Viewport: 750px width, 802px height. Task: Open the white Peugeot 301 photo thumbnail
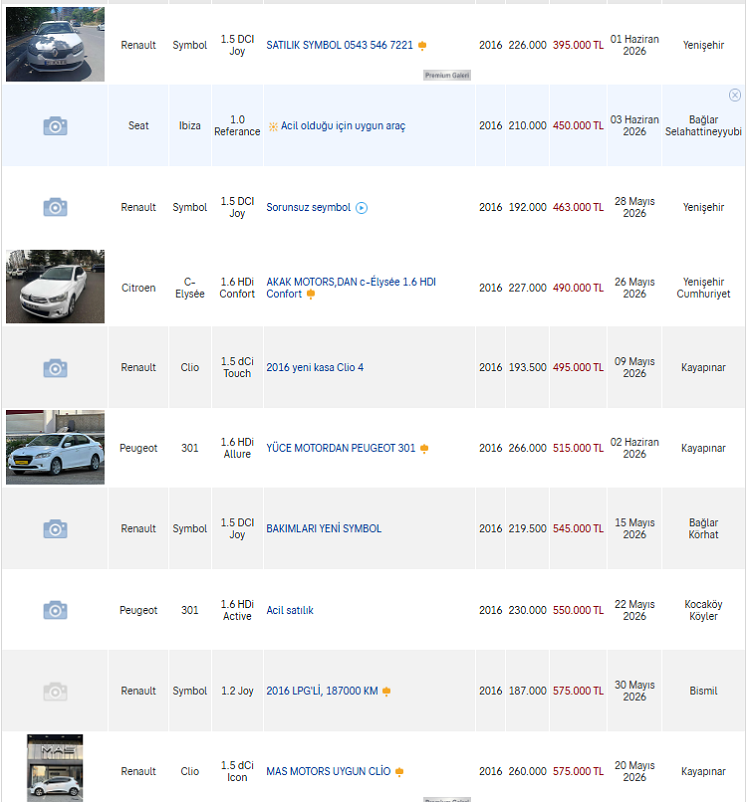(55, 447)
